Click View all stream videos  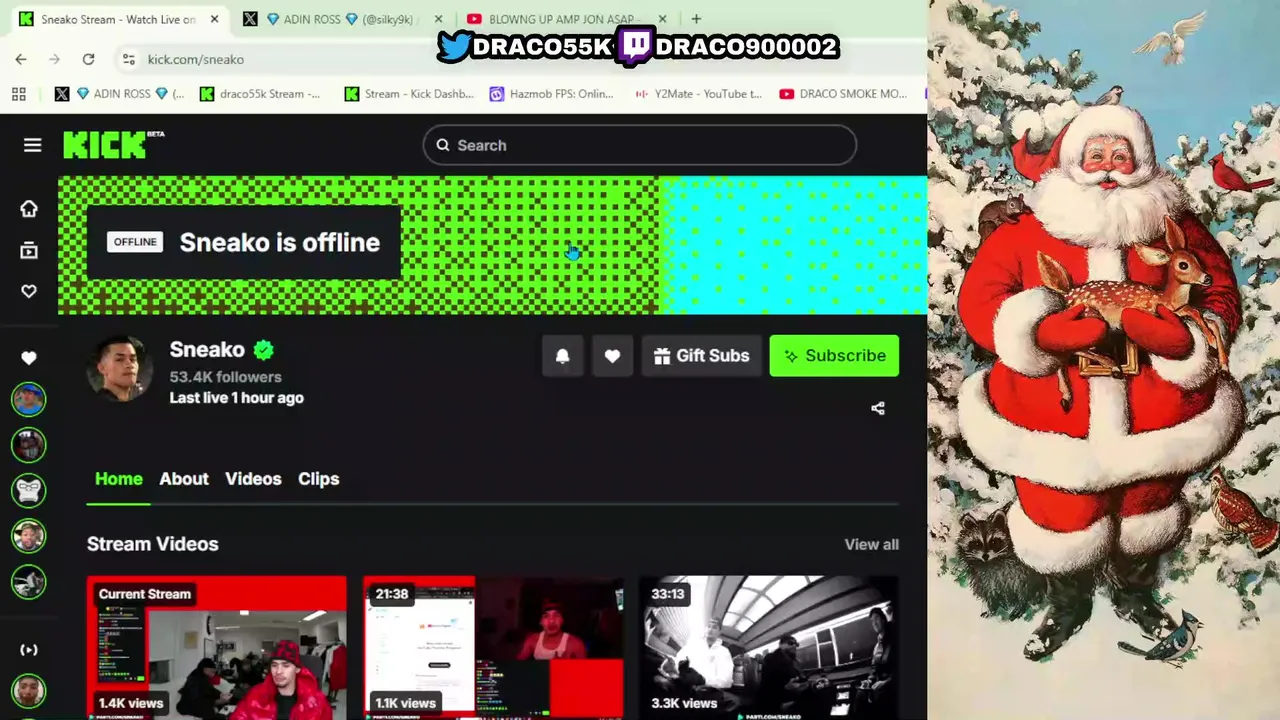[x=872, y=544]
